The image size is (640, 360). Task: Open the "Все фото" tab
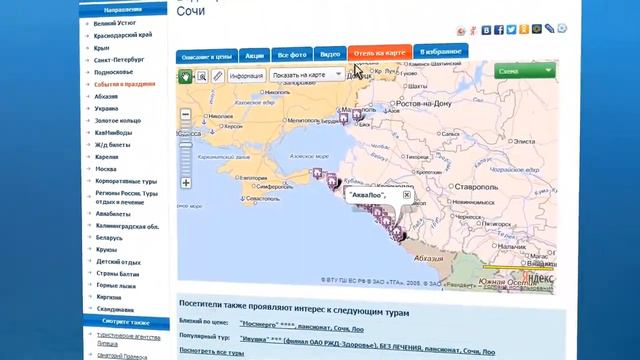[x=292, y=55]
